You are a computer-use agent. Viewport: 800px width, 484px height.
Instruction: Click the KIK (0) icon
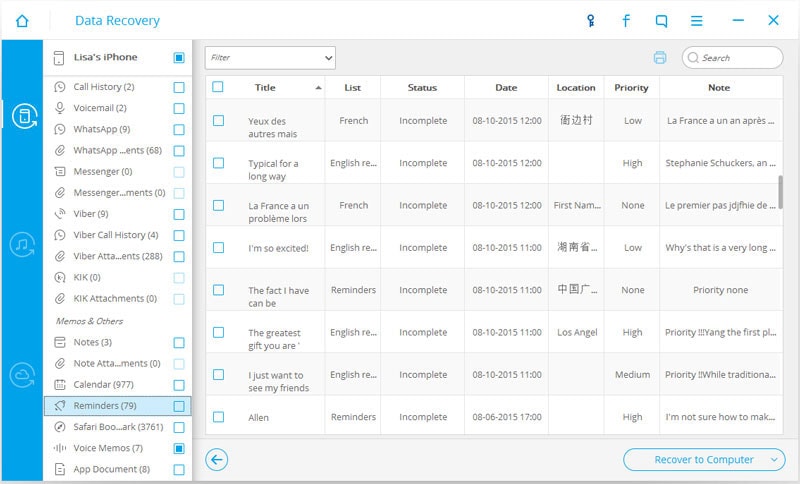(x=60, y=277)
